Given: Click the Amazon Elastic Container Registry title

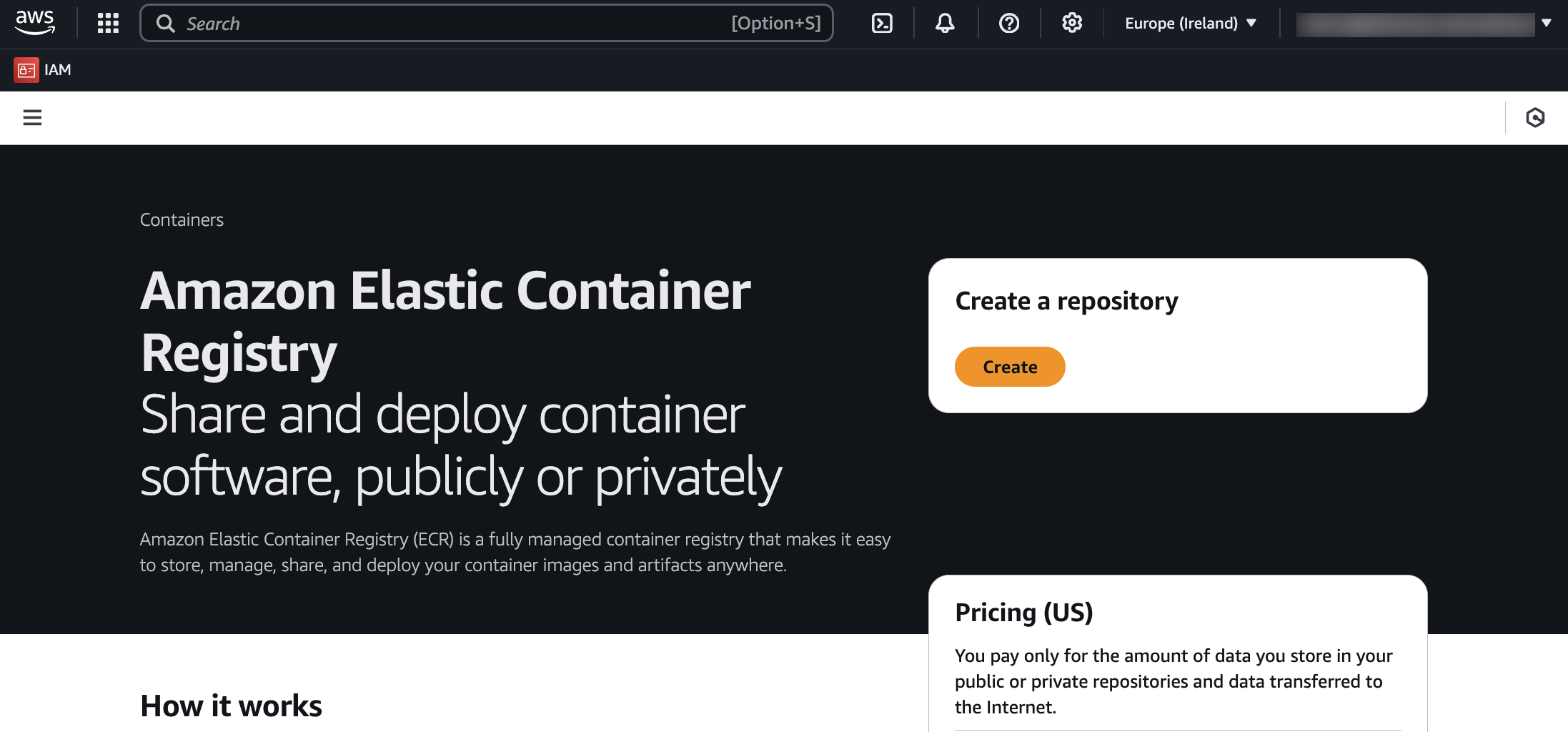Looking at the screenshot, I should [445, 322].
